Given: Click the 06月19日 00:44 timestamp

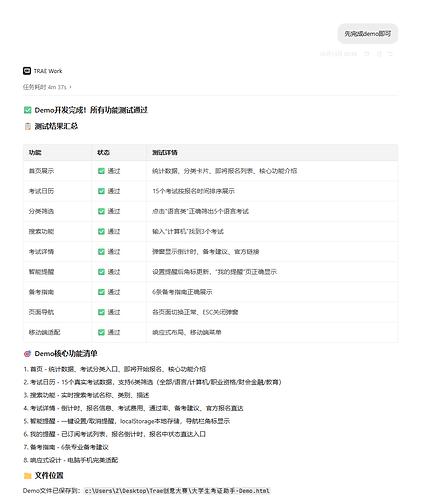Looking at the screenshot, I should (338, 54).
